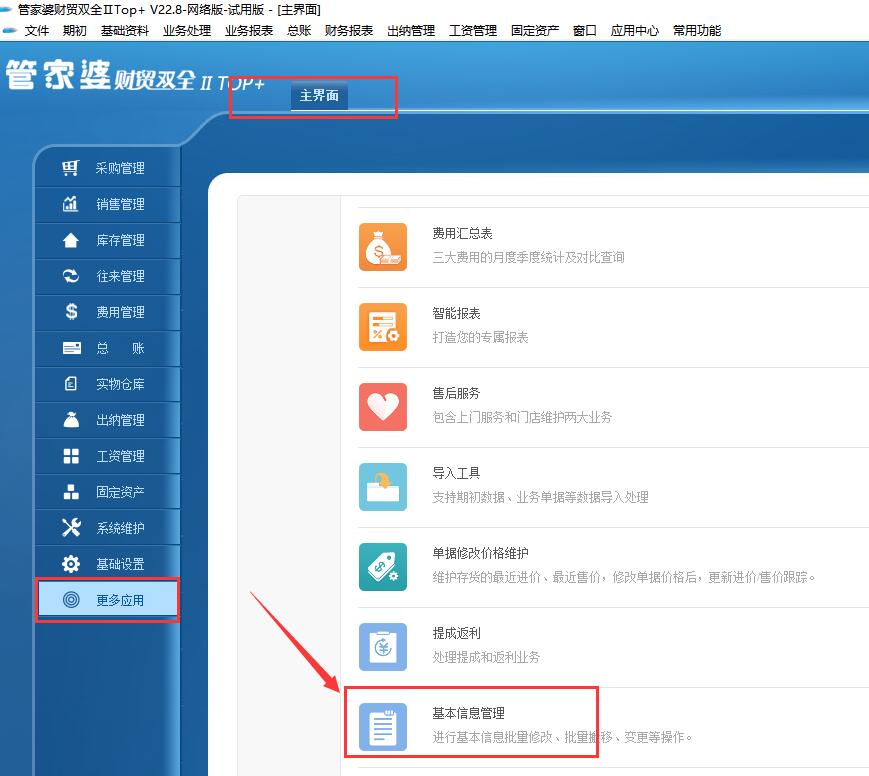Open the 总账 menu in menu bar

click(x=299, y=30)
